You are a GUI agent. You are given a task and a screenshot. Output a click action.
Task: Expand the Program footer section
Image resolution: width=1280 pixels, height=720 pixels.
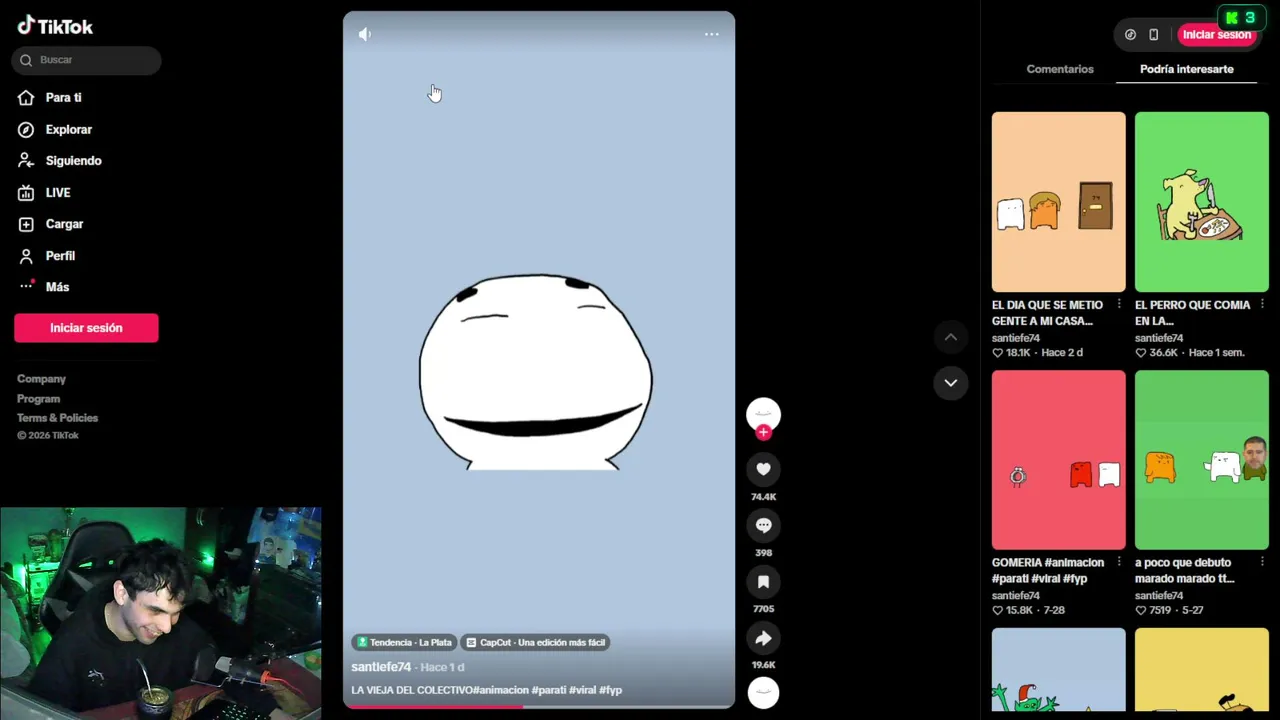38,399
